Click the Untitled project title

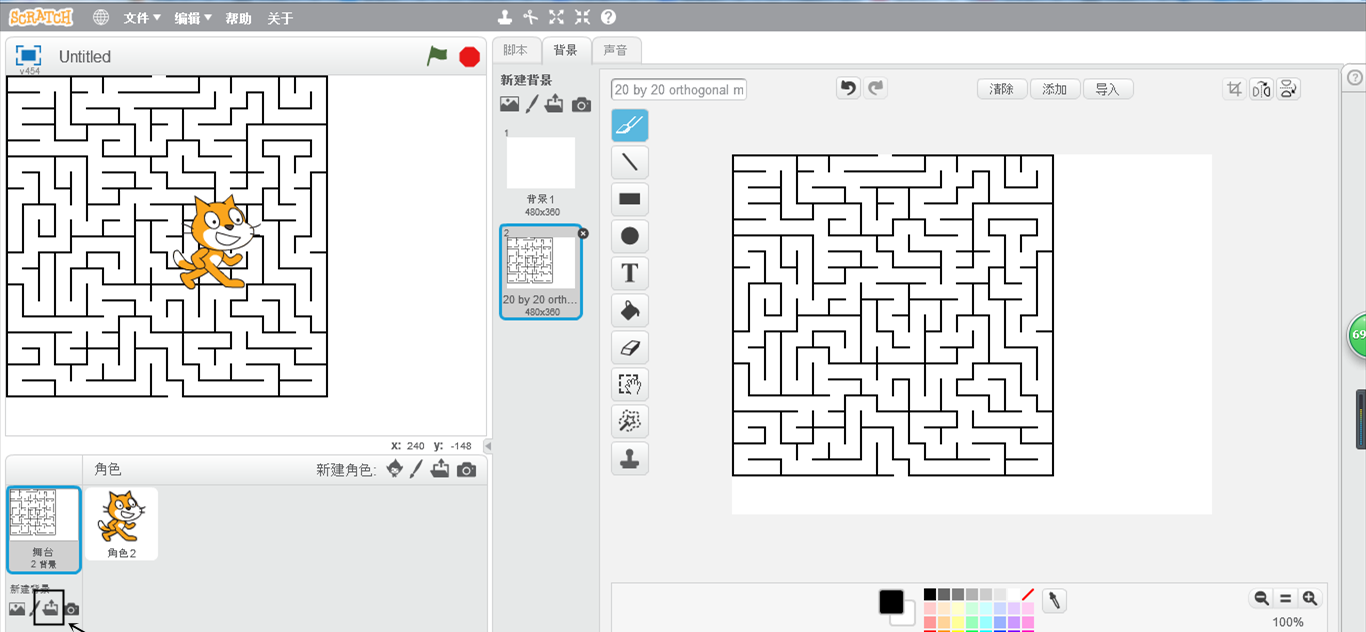[x=85, y=57]
